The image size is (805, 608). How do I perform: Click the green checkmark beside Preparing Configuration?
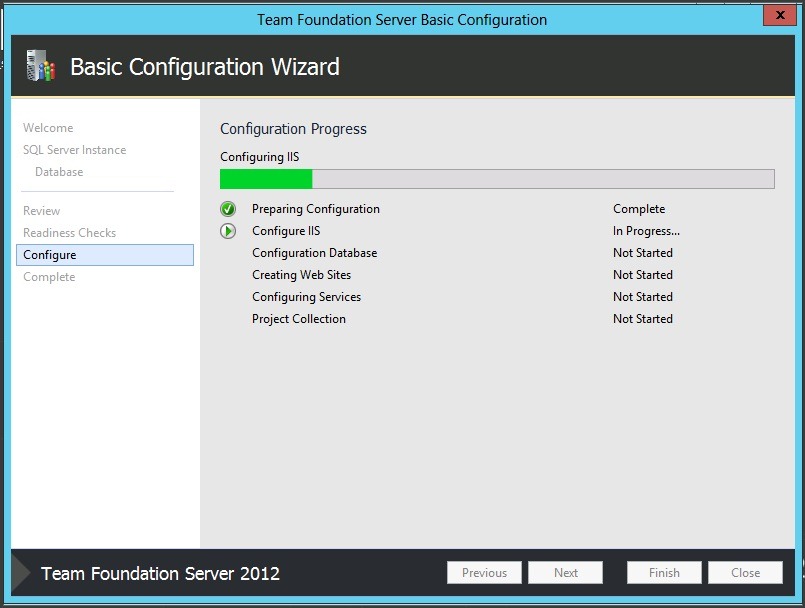point(228,209)
